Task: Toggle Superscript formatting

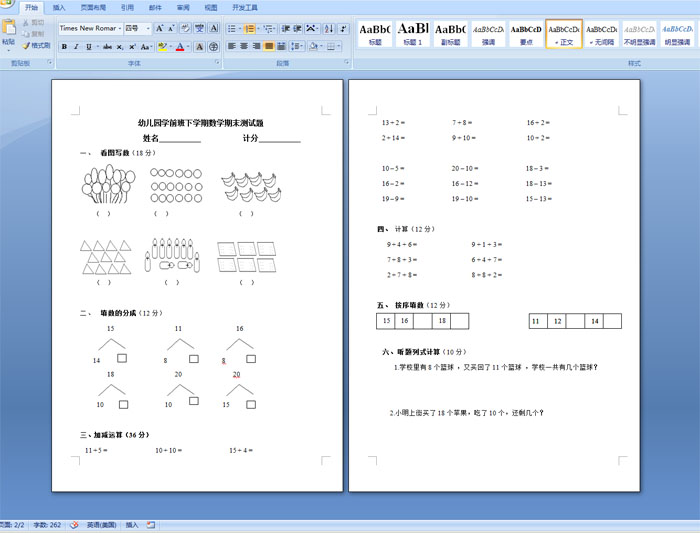Action: tap(132, 46)
